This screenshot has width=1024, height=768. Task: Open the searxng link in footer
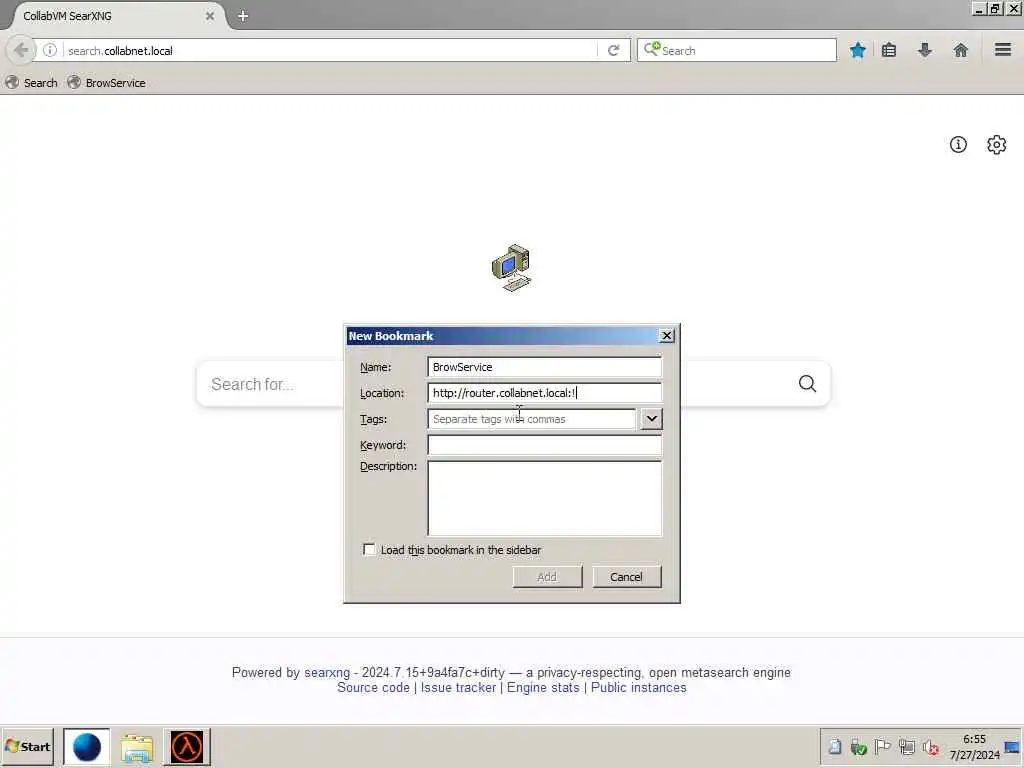(327, 673)
